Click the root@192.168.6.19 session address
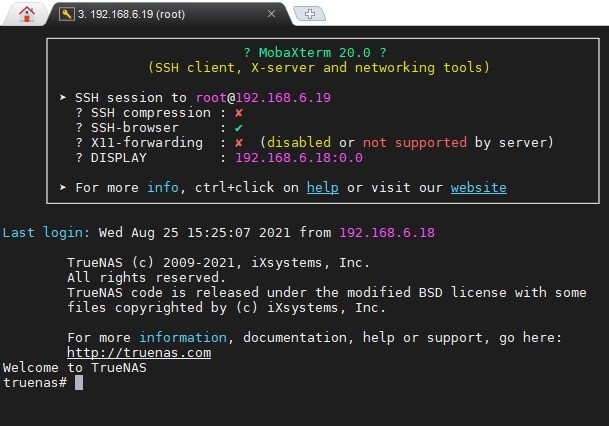609x426 pixels. point(263,97)
